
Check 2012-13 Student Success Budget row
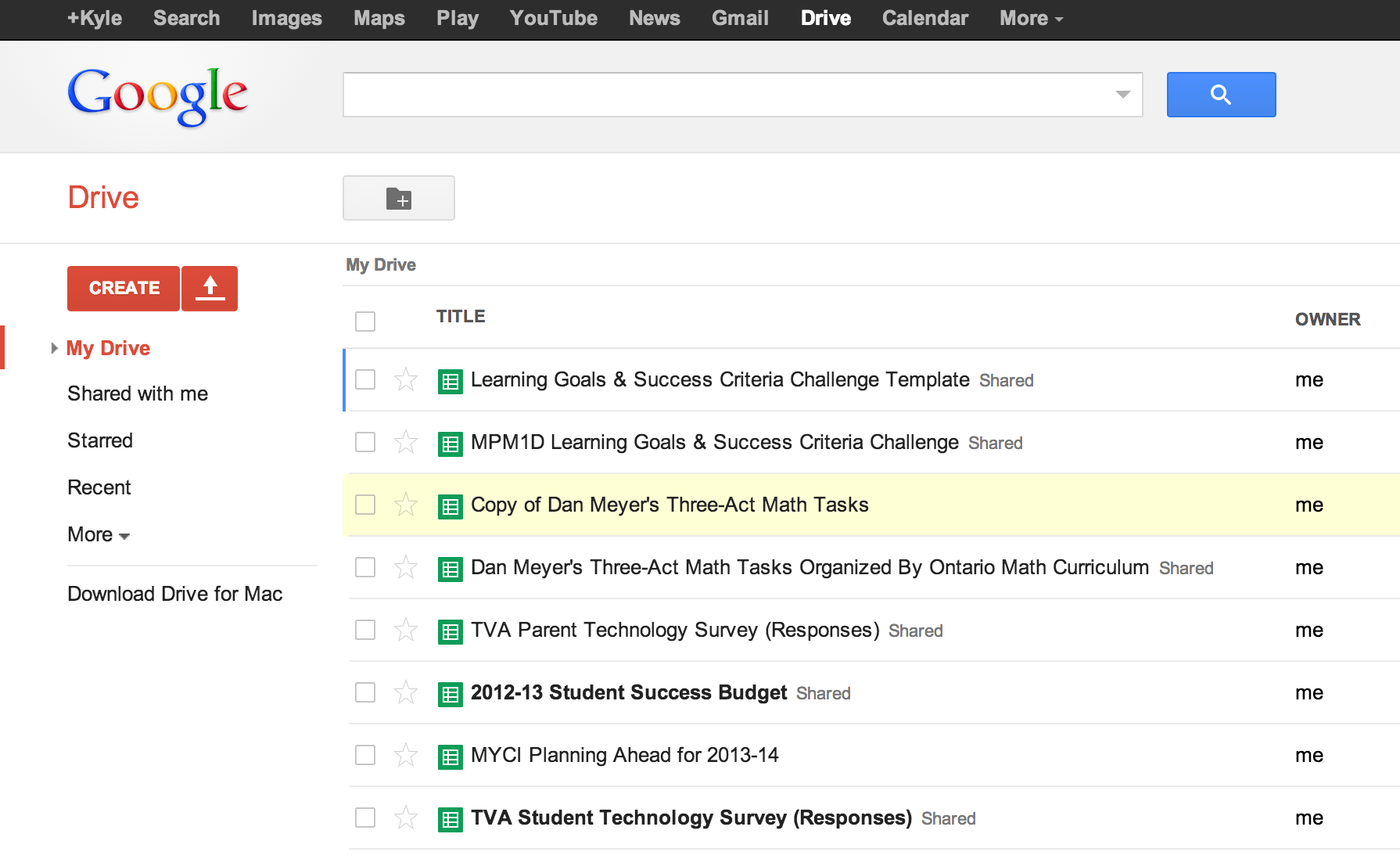point(365,692)
